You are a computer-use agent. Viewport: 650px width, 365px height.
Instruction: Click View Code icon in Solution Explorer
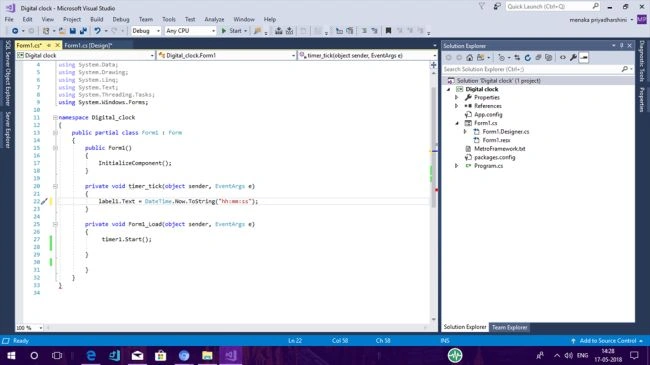[563, 58]
